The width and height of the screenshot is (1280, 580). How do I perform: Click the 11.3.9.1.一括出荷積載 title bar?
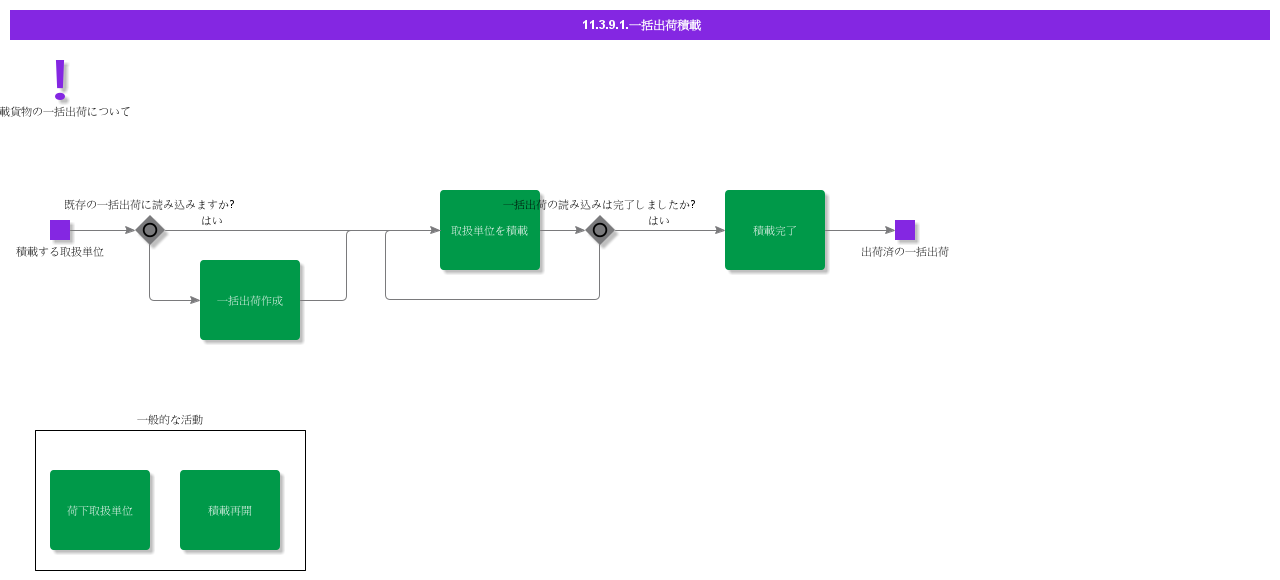640,25
